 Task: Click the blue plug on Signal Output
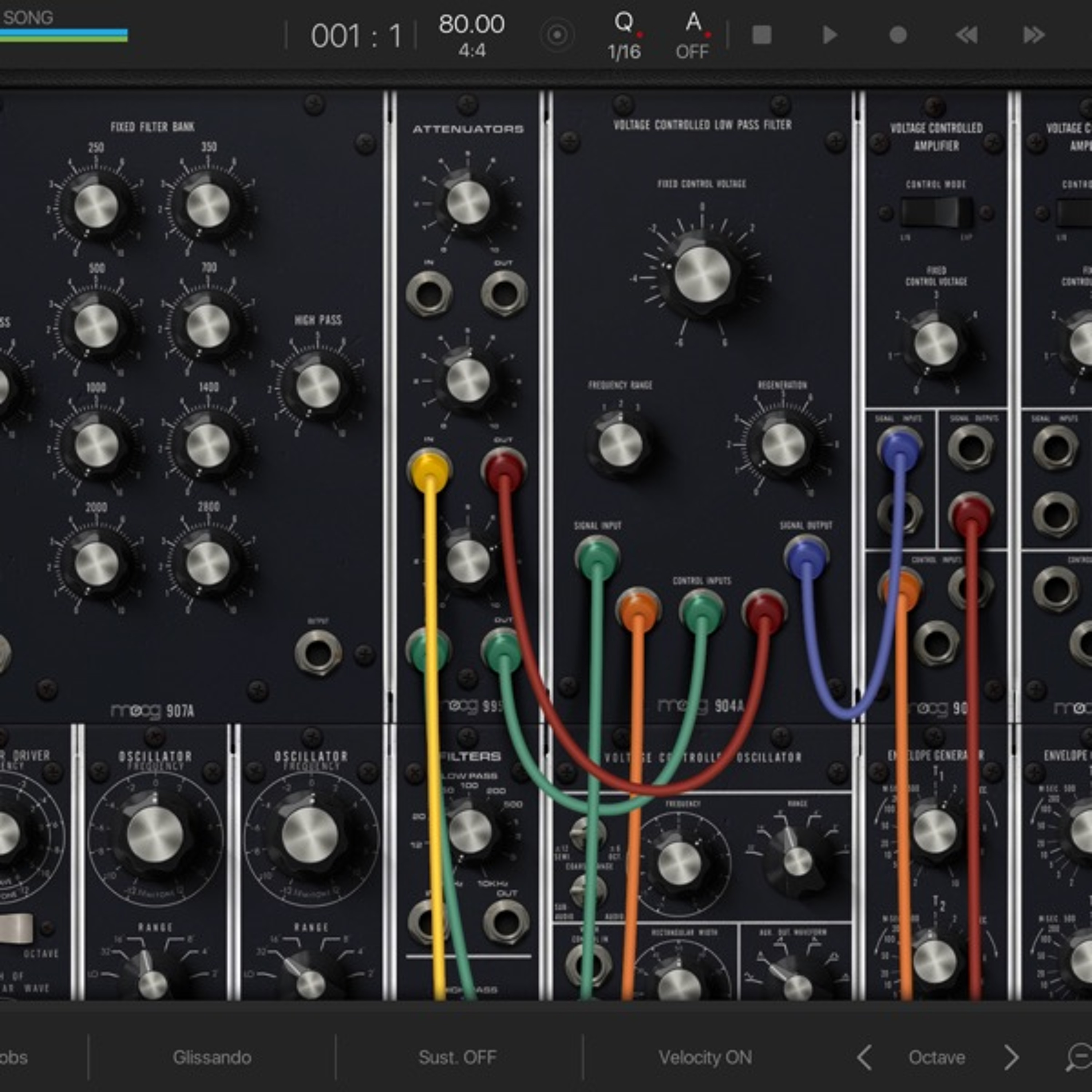point(807,558)
